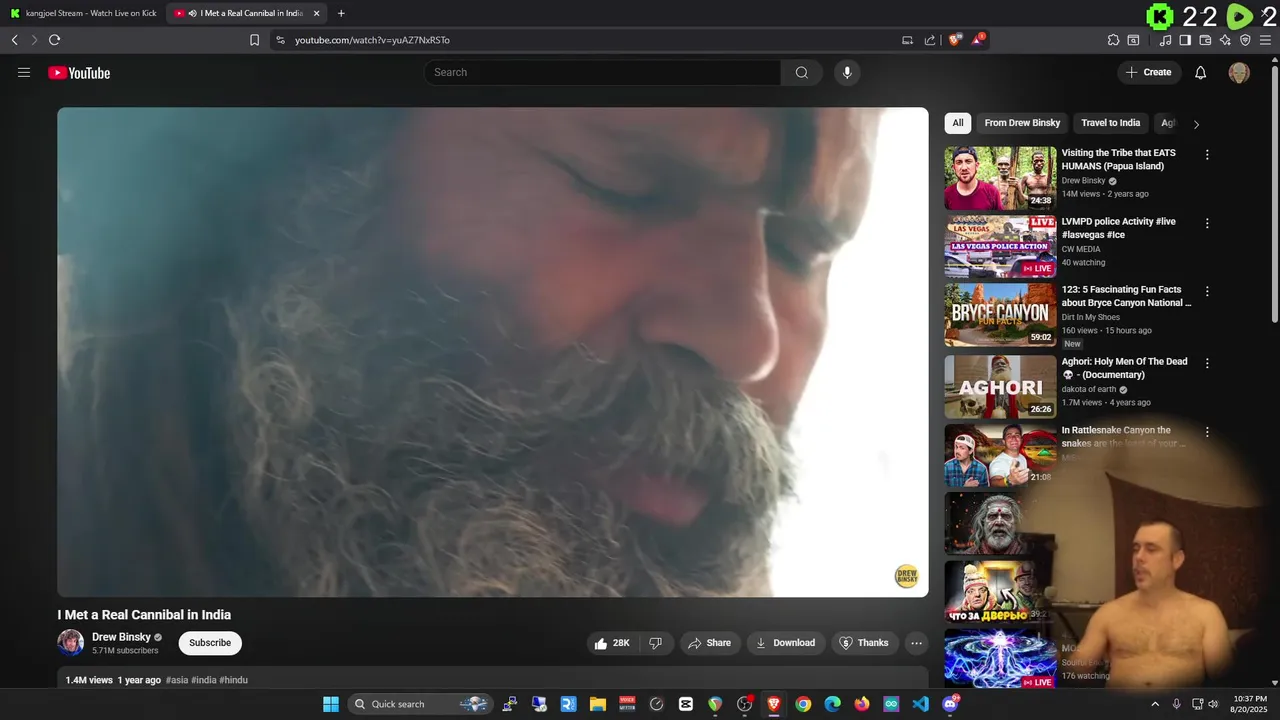
Task: Open the account avatar menu
Action: [1239, 72]
